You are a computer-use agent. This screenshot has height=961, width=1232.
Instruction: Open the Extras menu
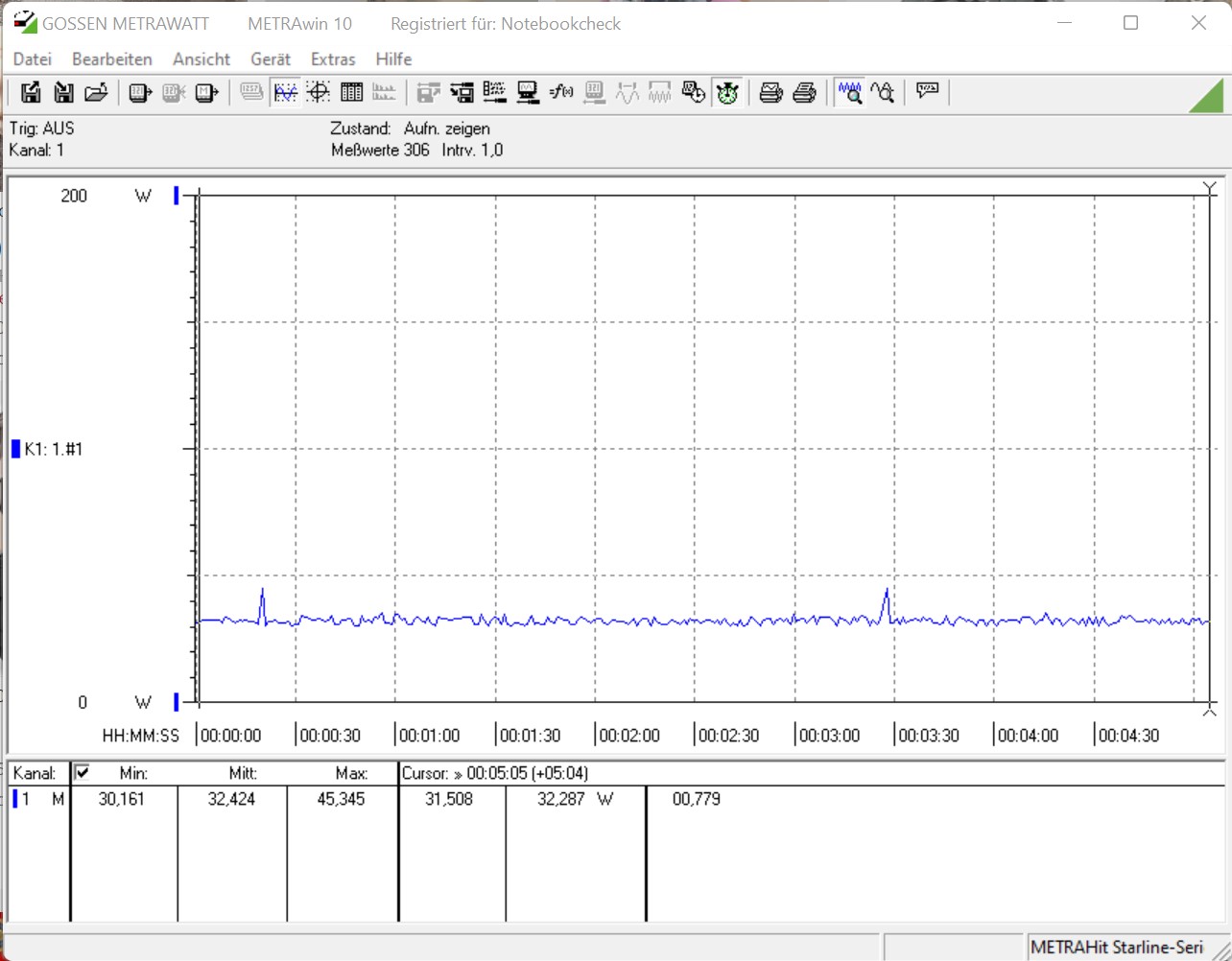(333, 59)
